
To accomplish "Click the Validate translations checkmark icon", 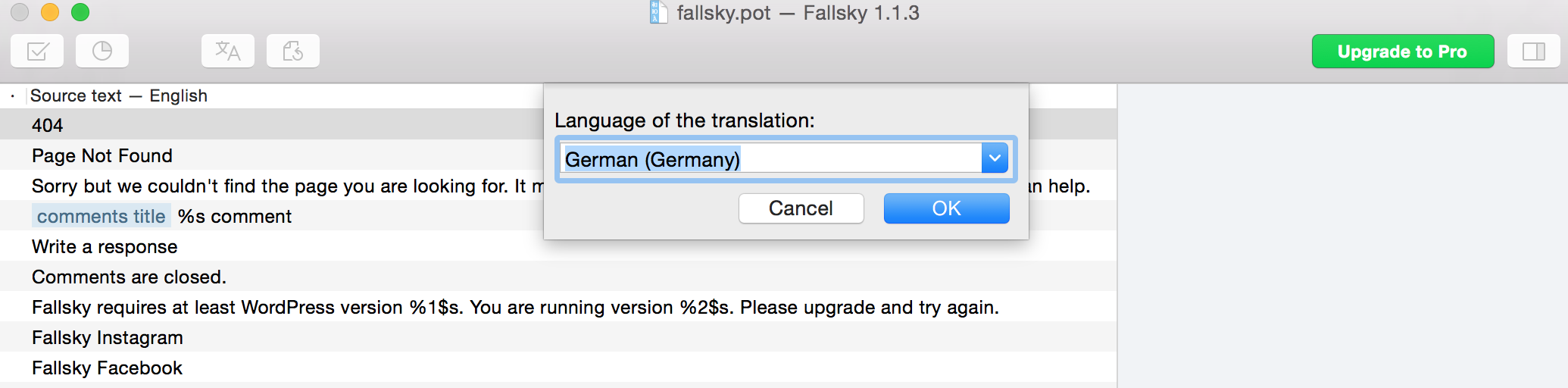I will point(37,52).
